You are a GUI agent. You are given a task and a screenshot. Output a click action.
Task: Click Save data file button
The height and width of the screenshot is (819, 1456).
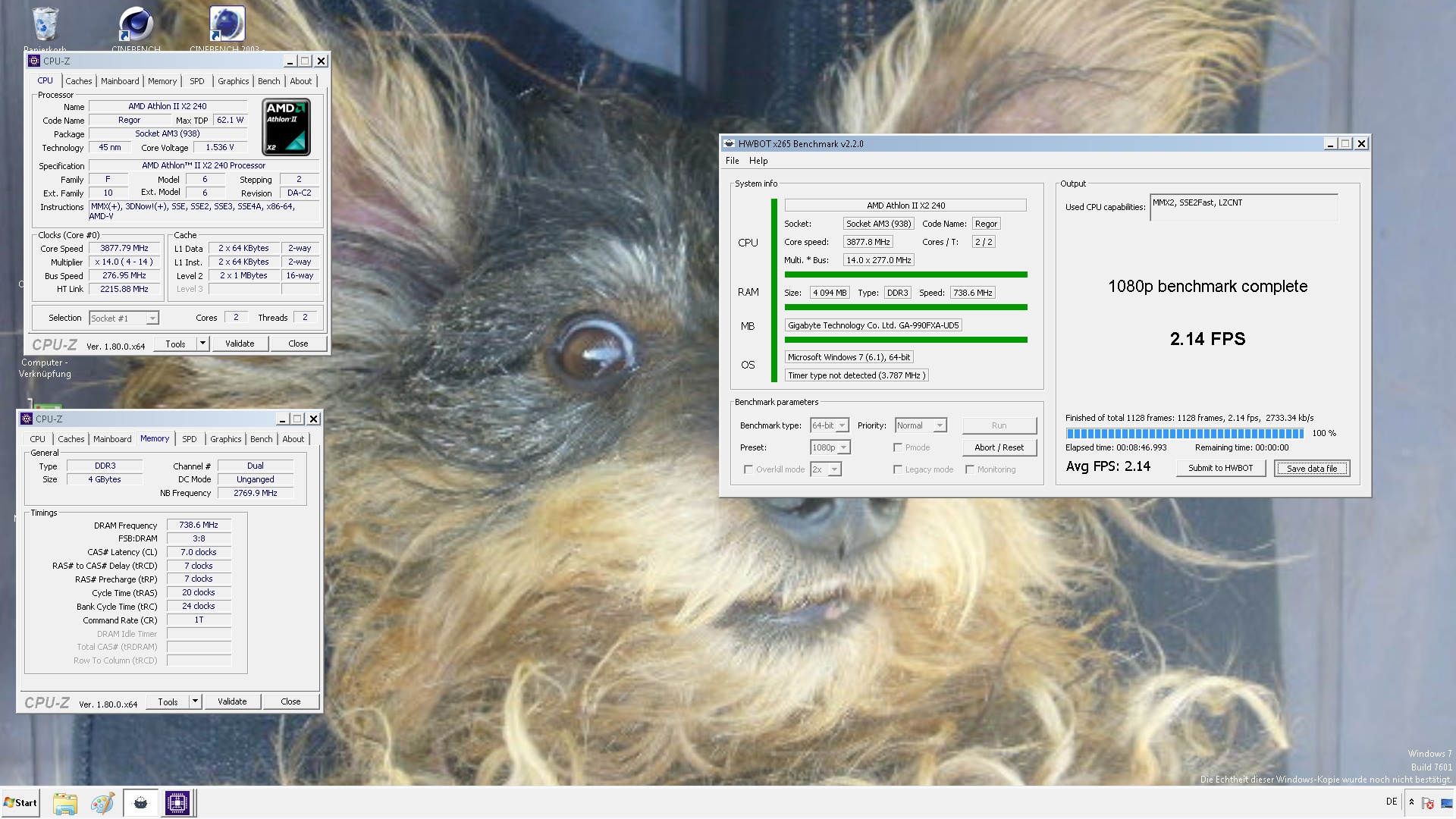pos(1312,468)
